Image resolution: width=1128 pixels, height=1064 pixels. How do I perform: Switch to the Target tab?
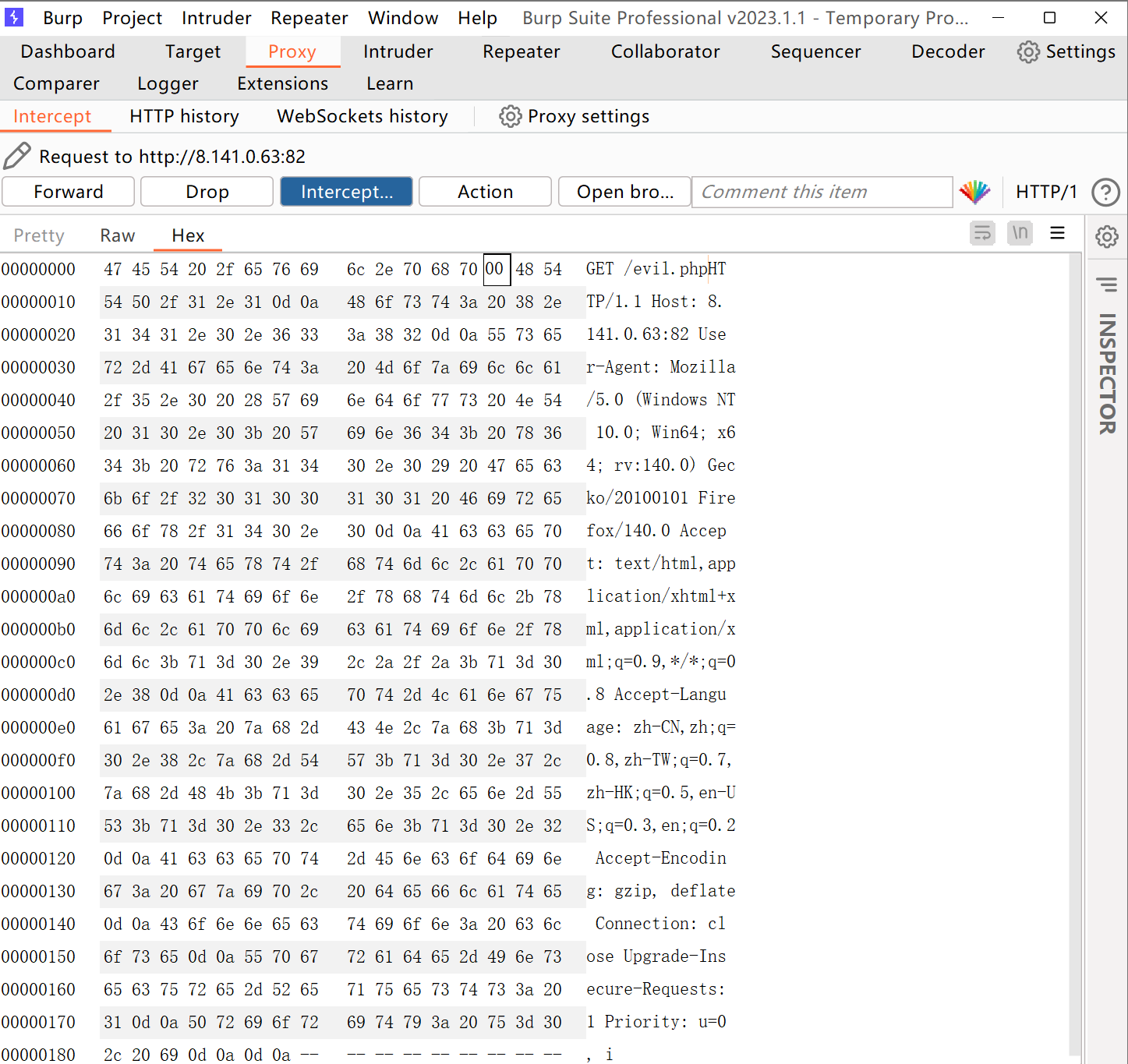(193, 51)
